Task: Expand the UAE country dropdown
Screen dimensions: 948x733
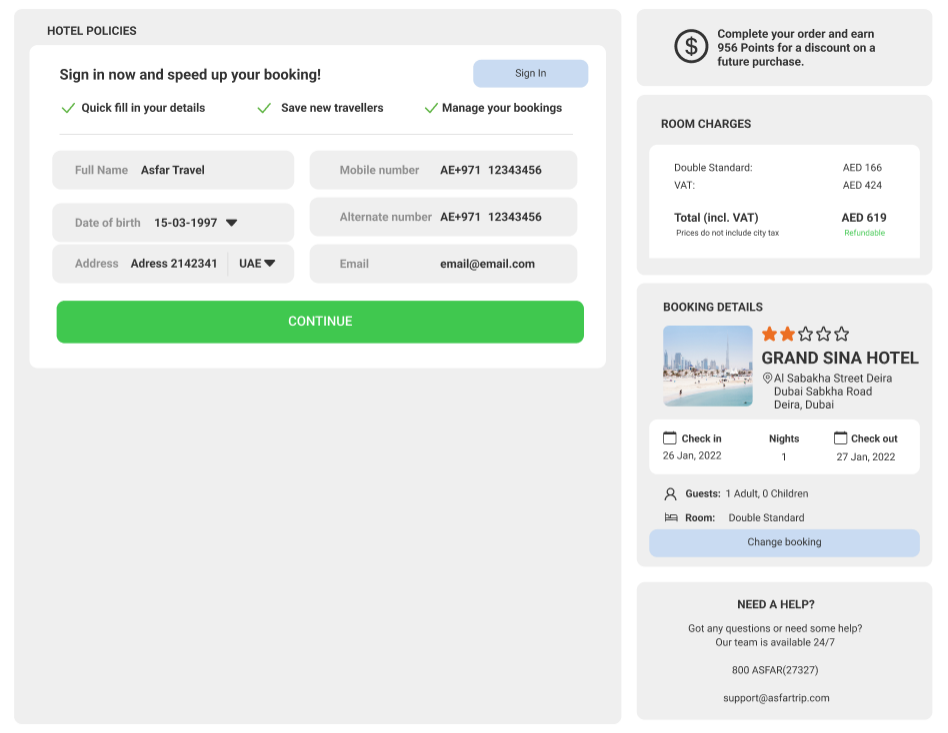Action: tap(269, 264)
